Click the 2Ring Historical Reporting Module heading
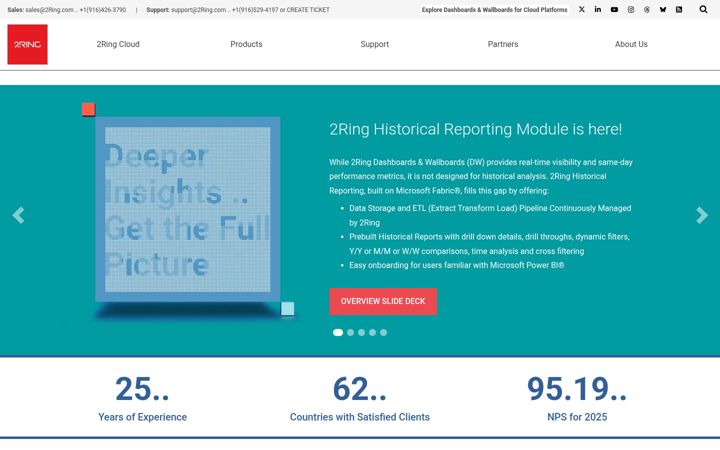Screen dimensions: 720x450 [x=476, y=129]
